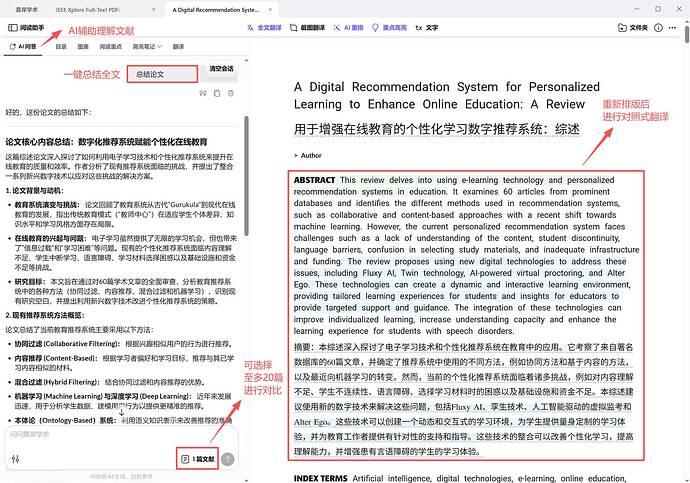The width and height of the screenshot is (690, 483).
Task: Click the send arrow button
Action: tap(228, 459)
